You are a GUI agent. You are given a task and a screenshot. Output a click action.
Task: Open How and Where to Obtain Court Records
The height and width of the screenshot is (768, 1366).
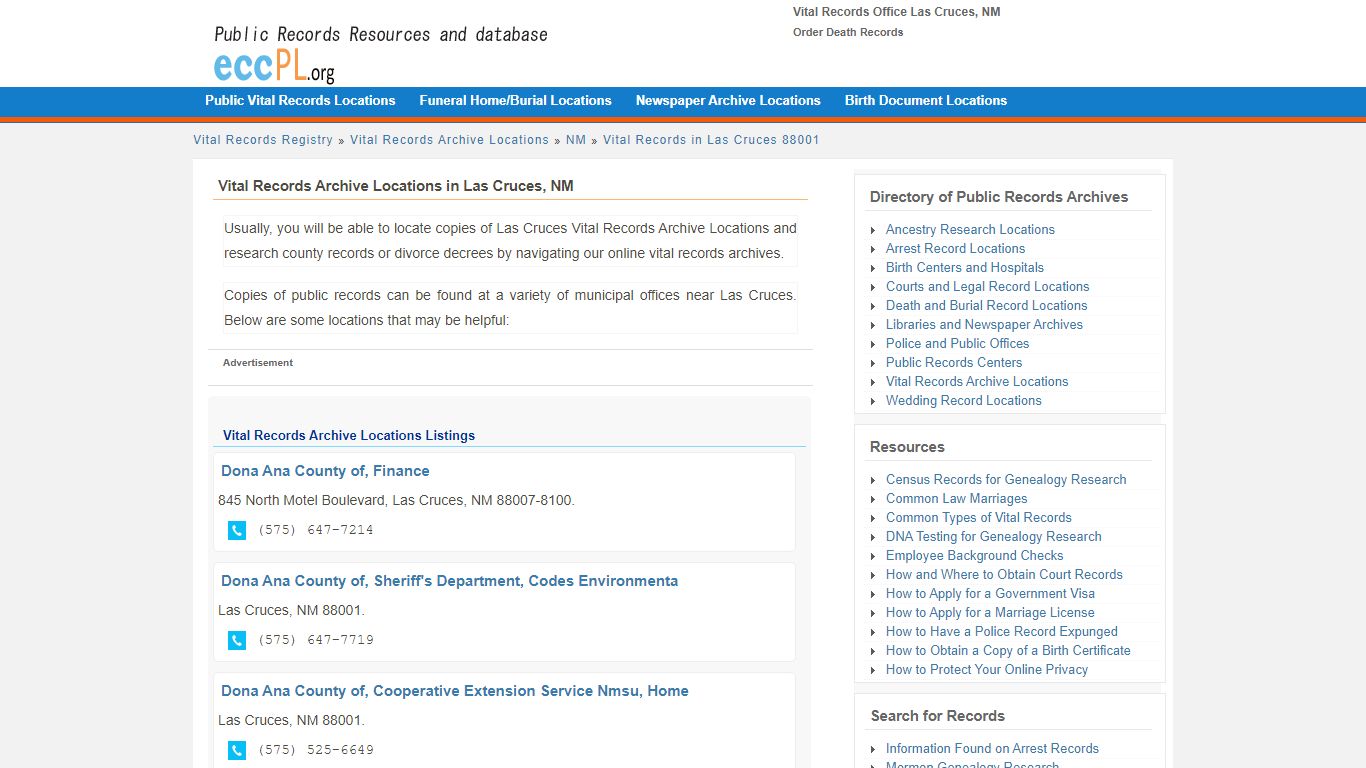tap(1004, 574)
